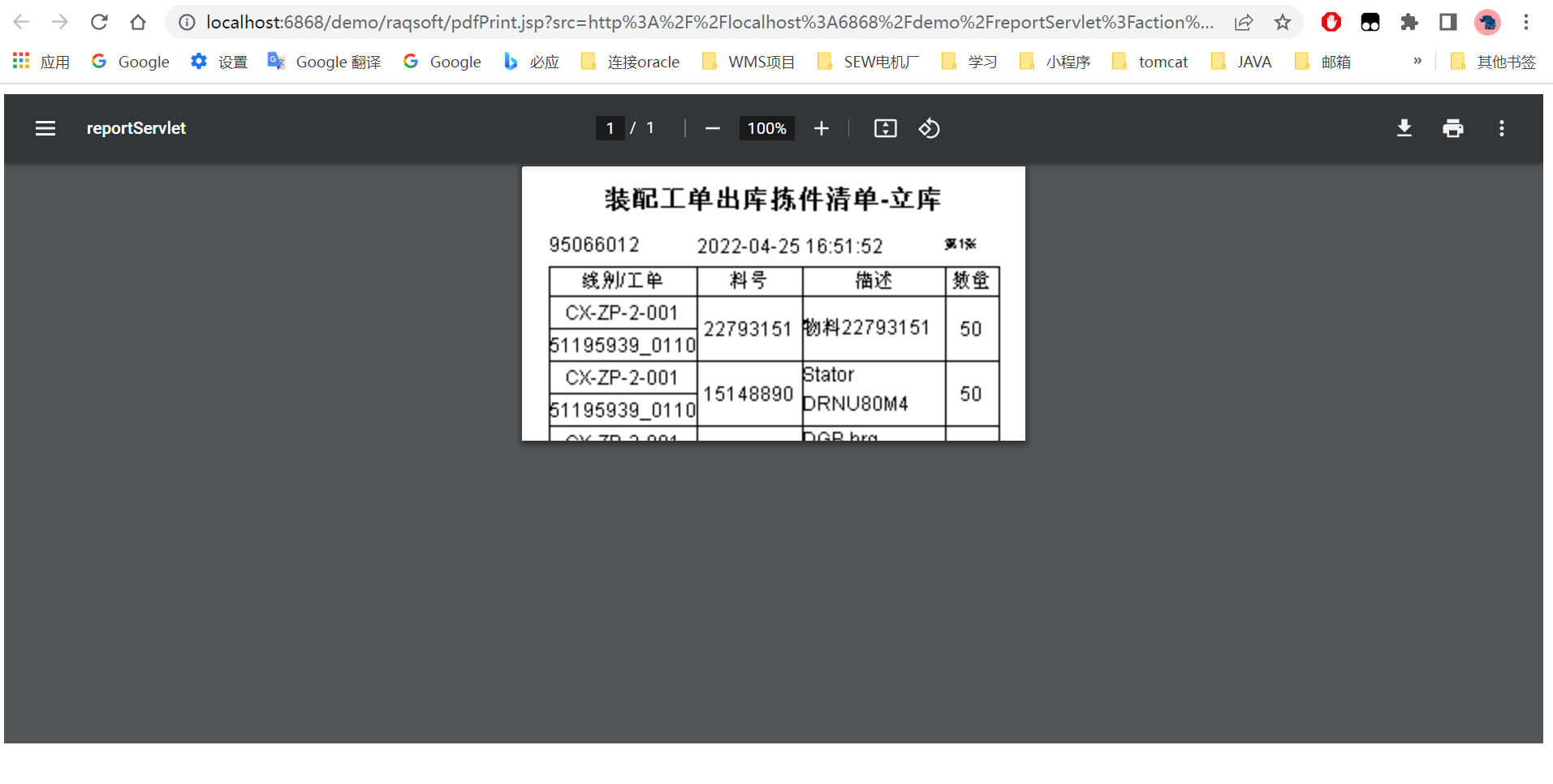This screenshot has height=784, width=1553.
Task: Click the 100% zoom level field
Action: tap(766, 128)
